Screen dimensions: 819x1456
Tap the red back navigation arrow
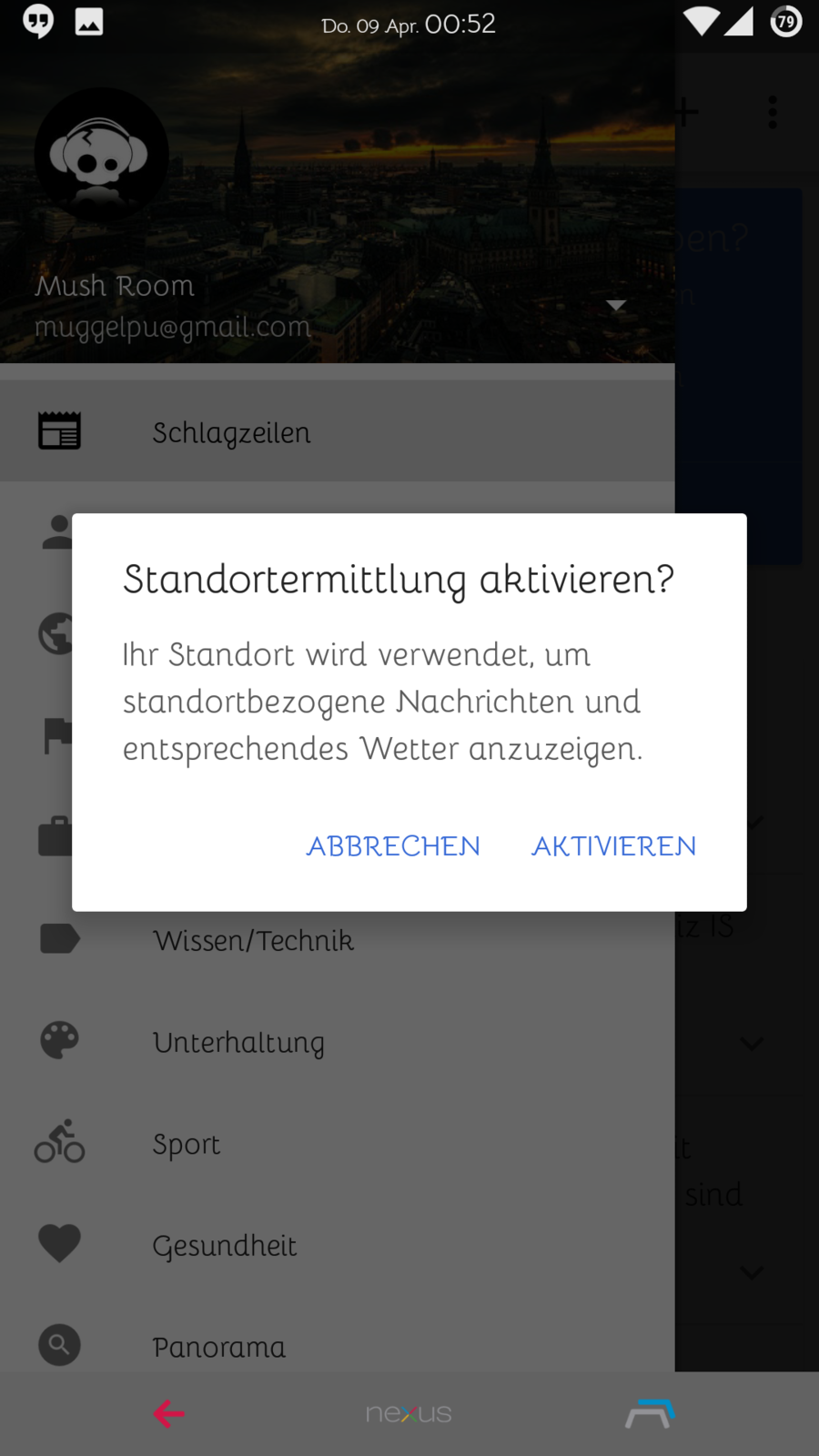tap(169, 1414)
